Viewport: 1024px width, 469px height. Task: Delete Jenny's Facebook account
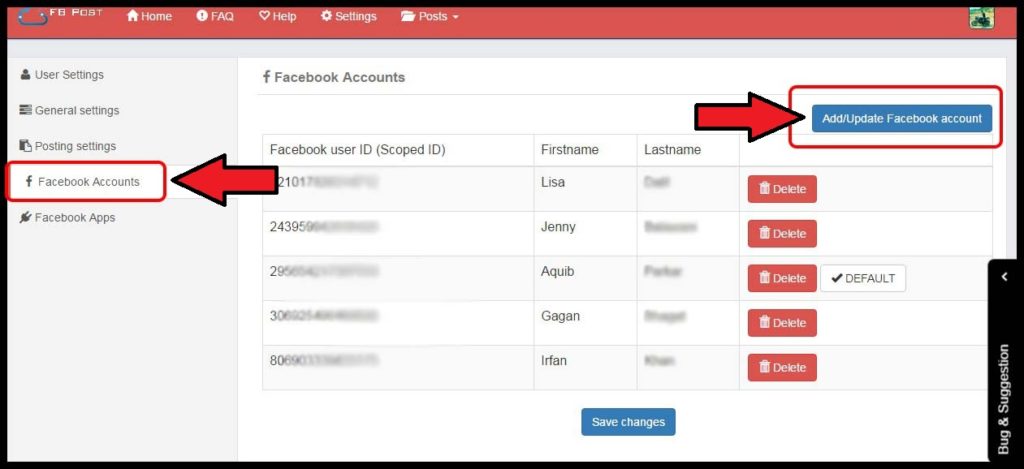point(782,234)
